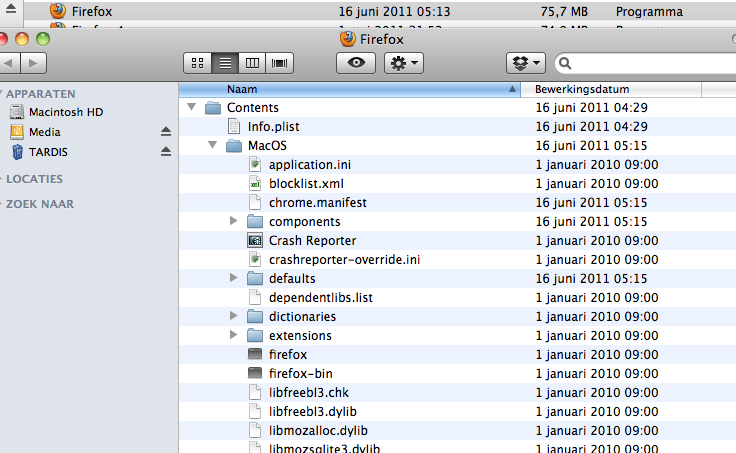
Task: Select the 'firefox-bin' file name
Action: coord(300,374)
